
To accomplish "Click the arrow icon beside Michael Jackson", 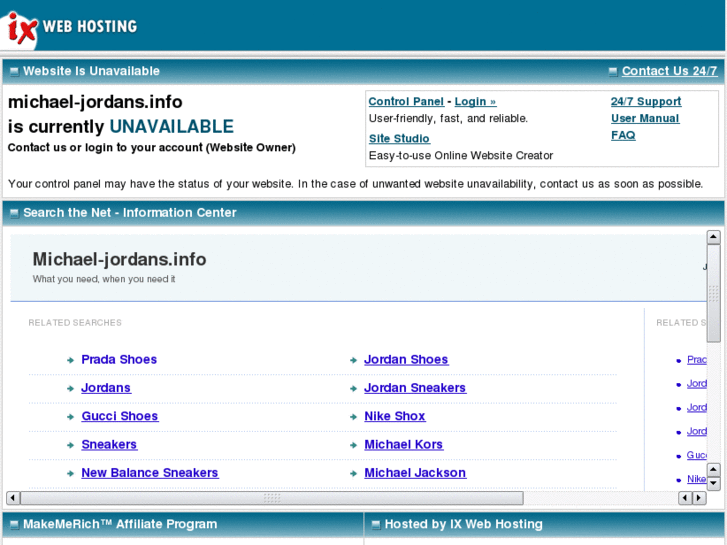I will [x=353, y=474].
